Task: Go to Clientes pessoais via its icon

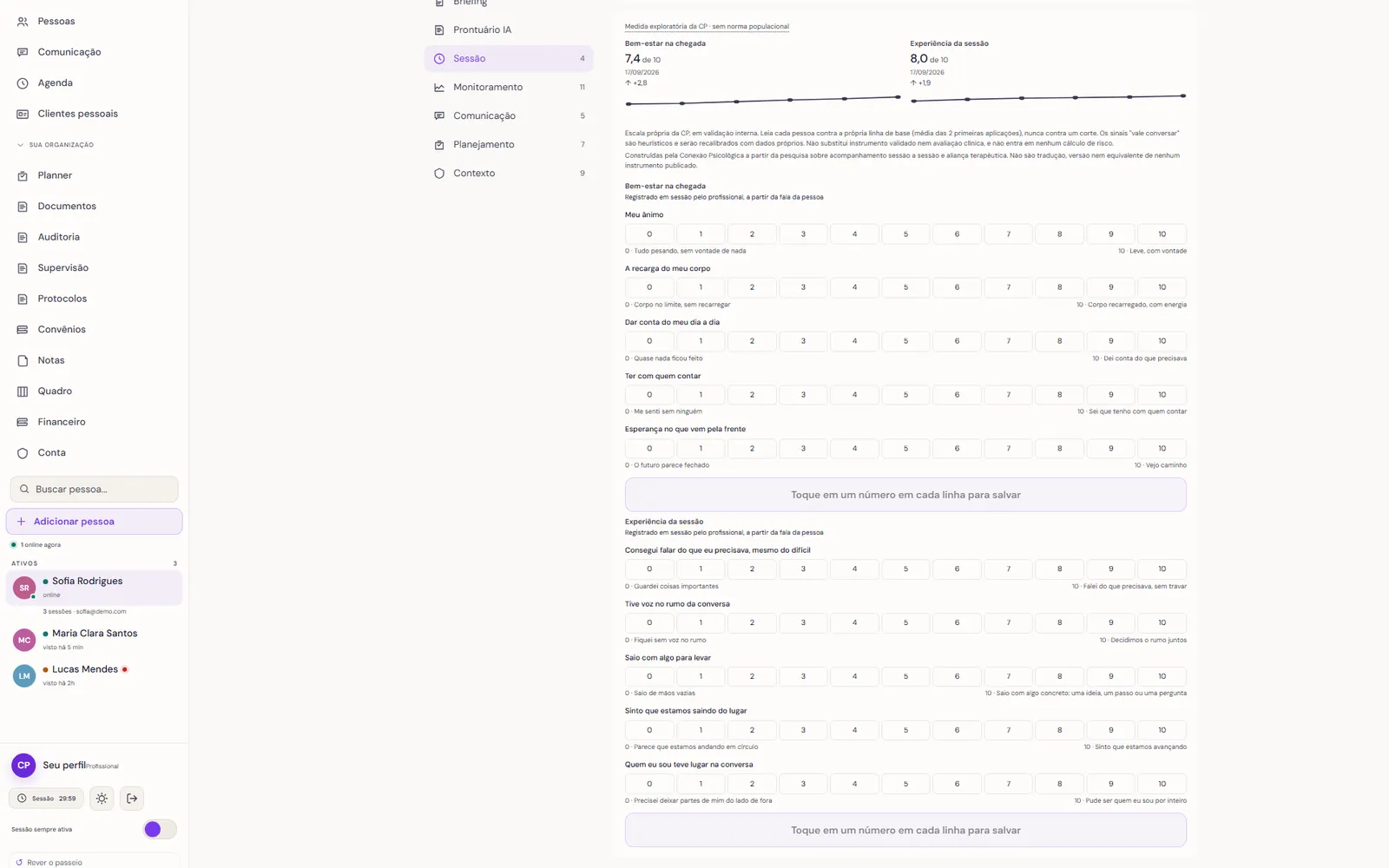Action: [x=23, y=114]
